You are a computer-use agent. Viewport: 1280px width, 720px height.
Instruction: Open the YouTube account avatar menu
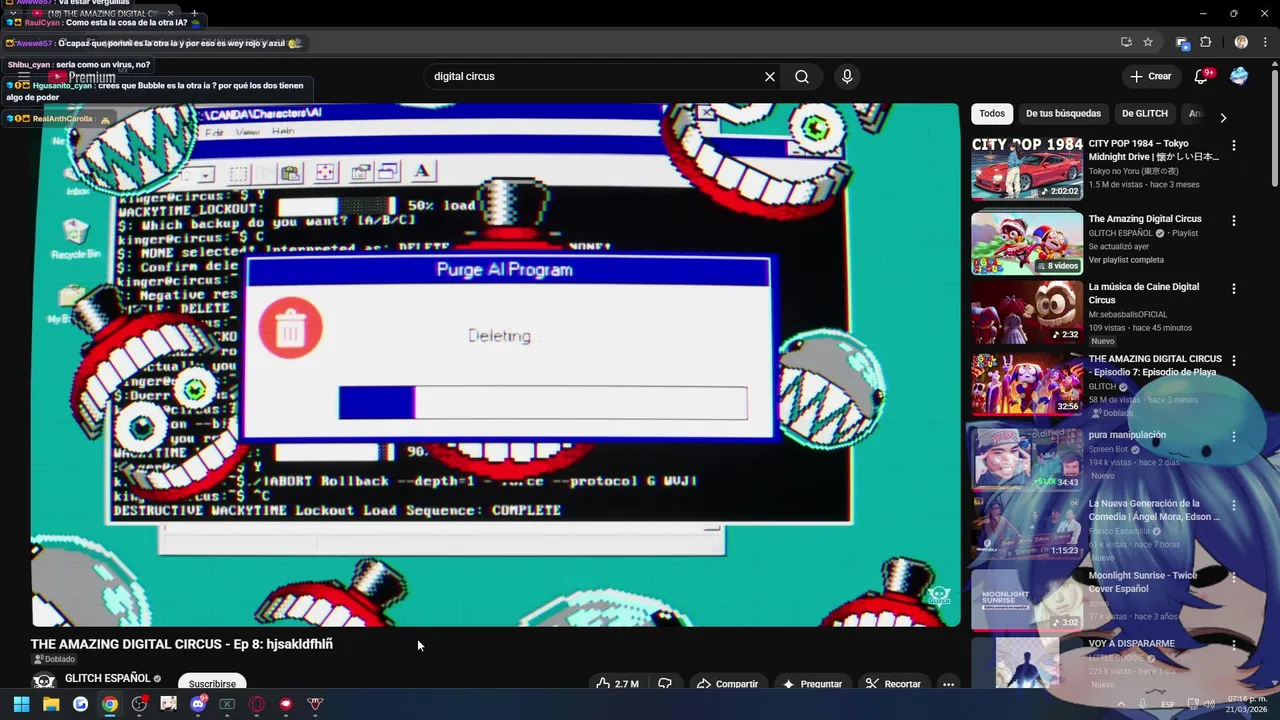click(1239, 76)
